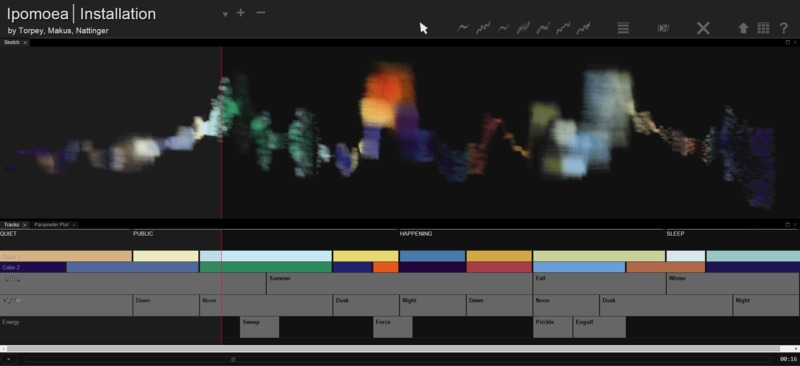Pick the third thin stroke brush icon
Image resolution: width=800 pixels, height=366 pixels.
[504, 28]
